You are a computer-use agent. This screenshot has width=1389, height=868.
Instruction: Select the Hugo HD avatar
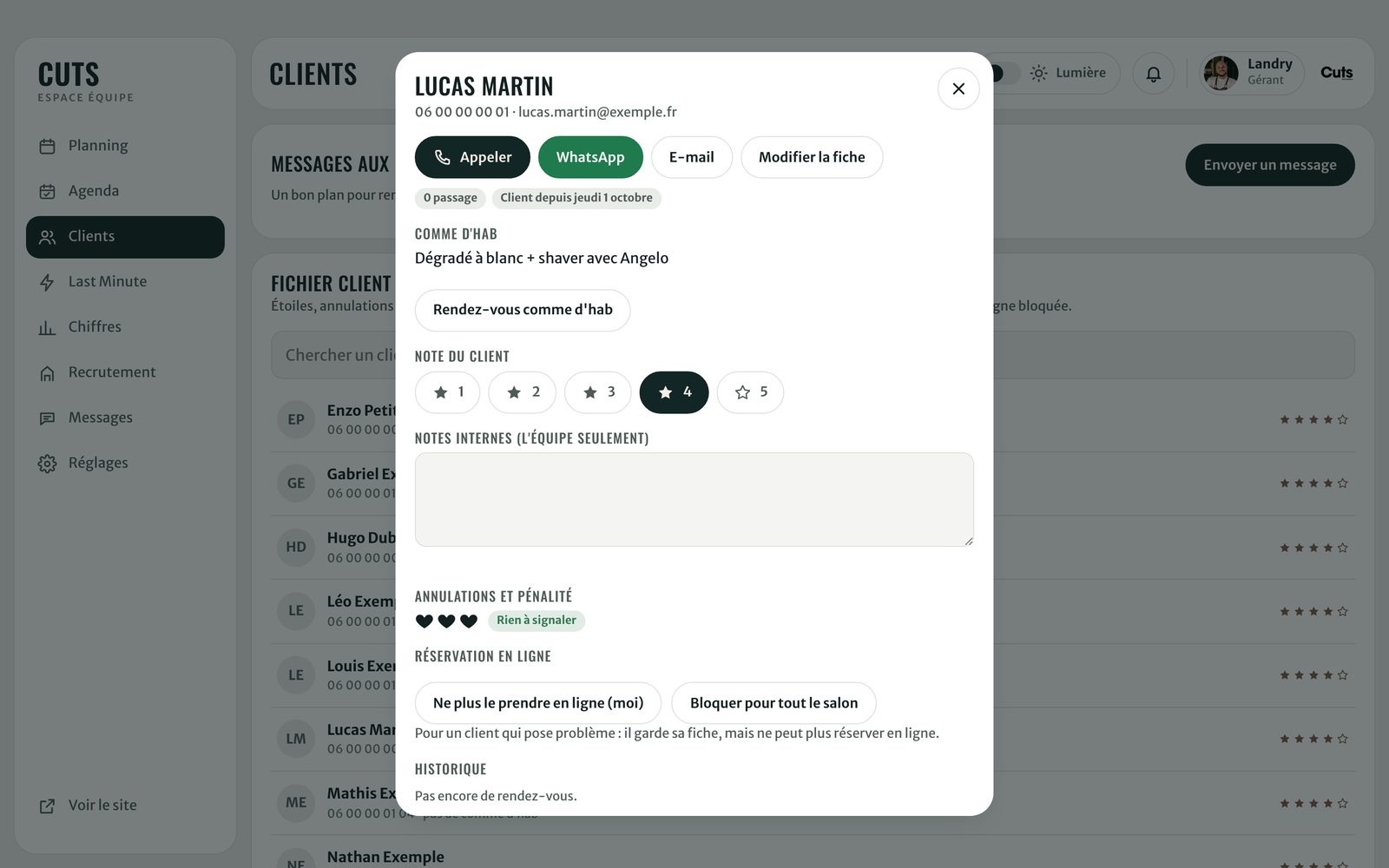(x=296, y=547)
